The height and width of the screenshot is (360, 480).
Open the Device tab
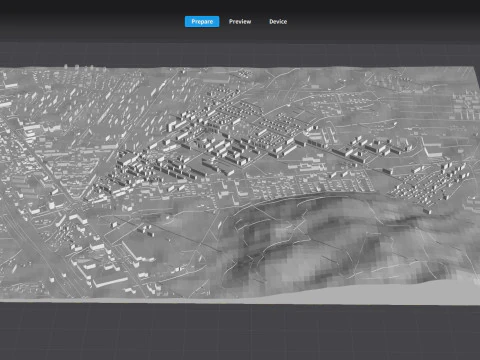click(x=278, y=22)
